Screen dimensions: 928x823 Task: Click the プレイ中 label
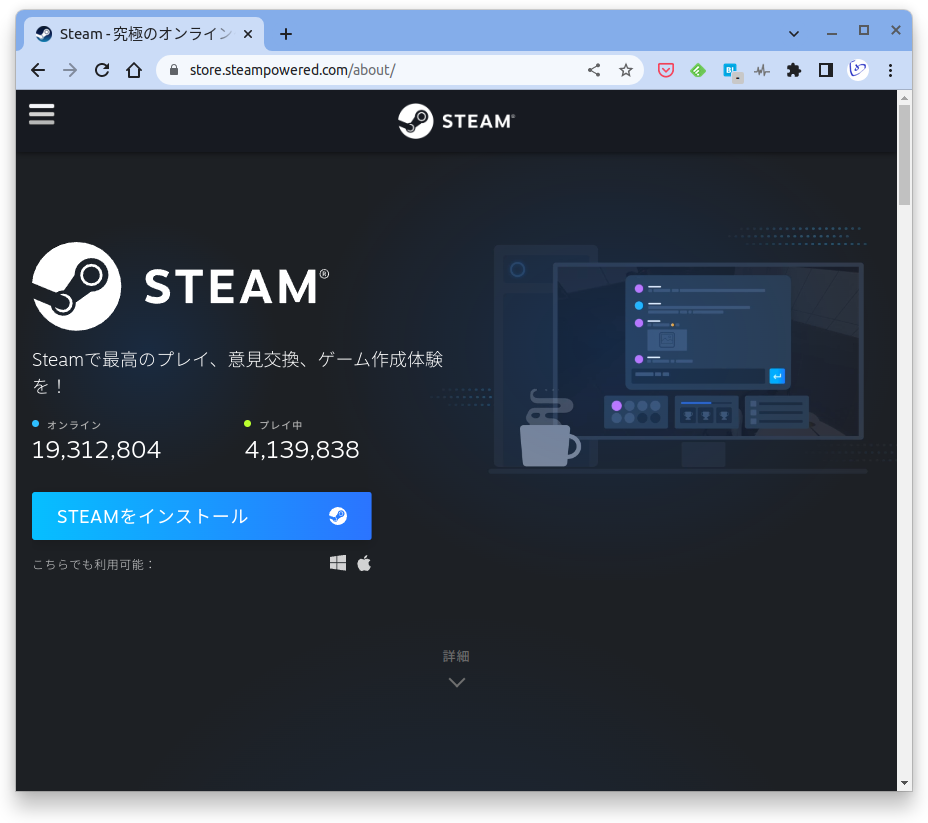click(x=281, y=425)
